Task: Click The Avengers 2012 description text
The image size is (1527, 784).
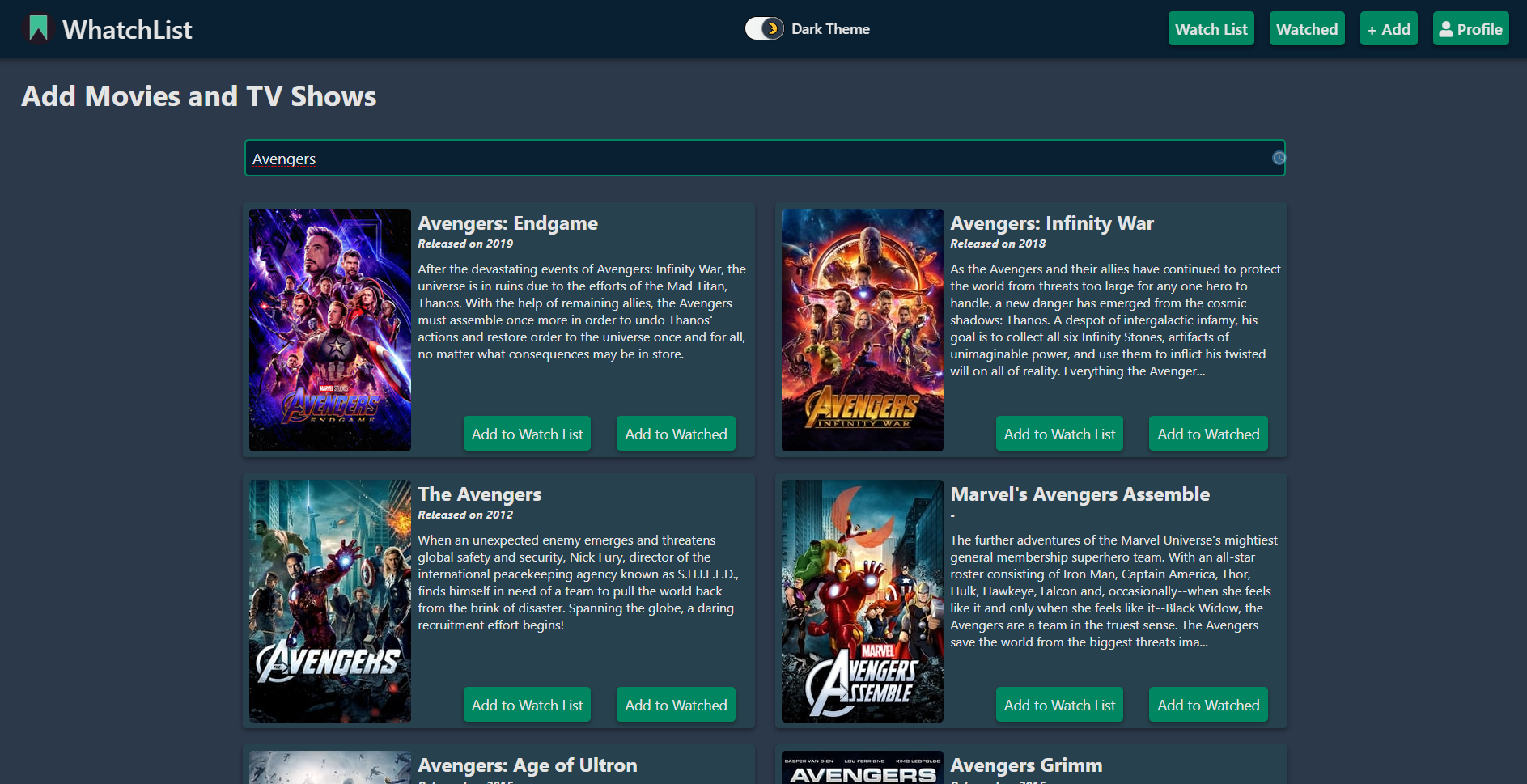Action: 578,583
